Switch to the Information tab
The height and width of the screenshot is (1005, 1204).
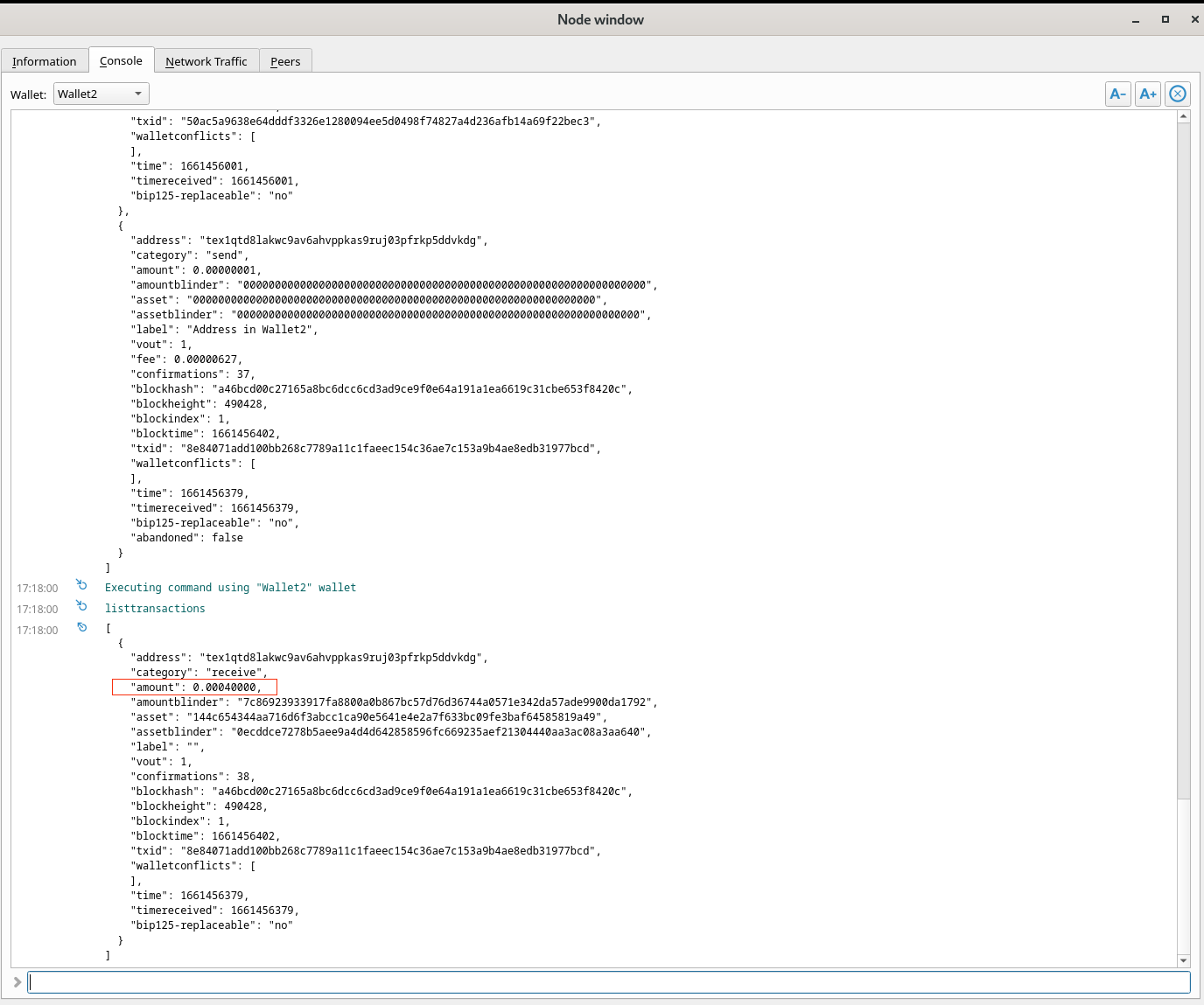click(45, 60)
